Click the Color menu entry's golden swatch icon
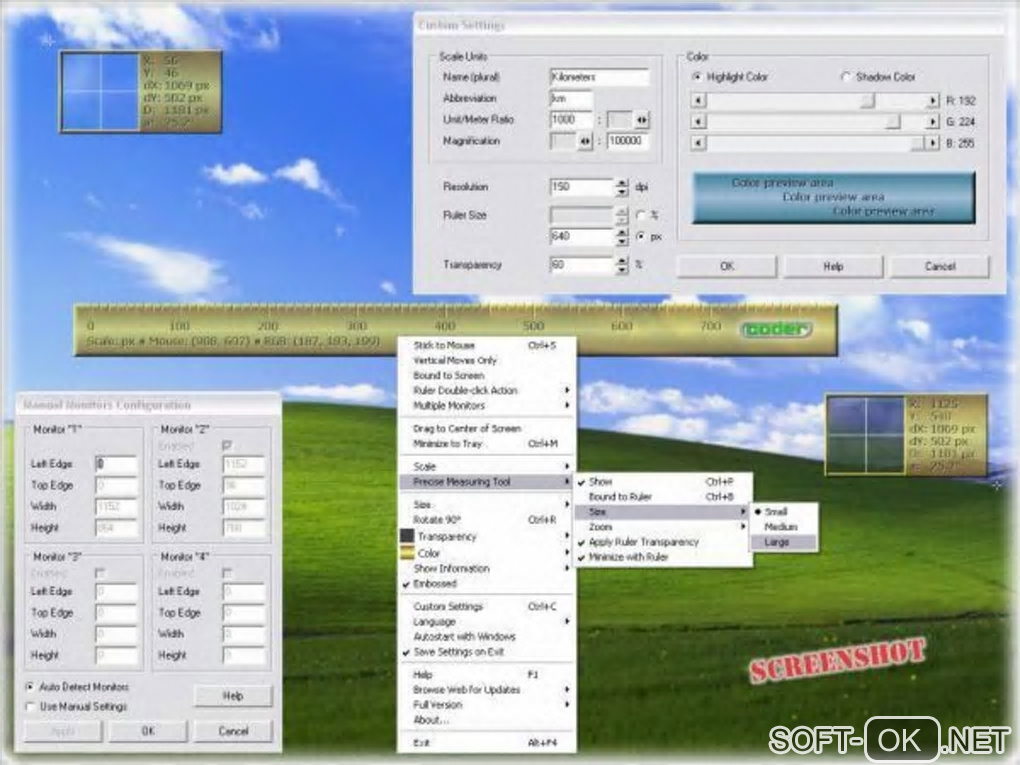Image resolution: width=1020 pixels, height=765 pixels. pos(407,553)
